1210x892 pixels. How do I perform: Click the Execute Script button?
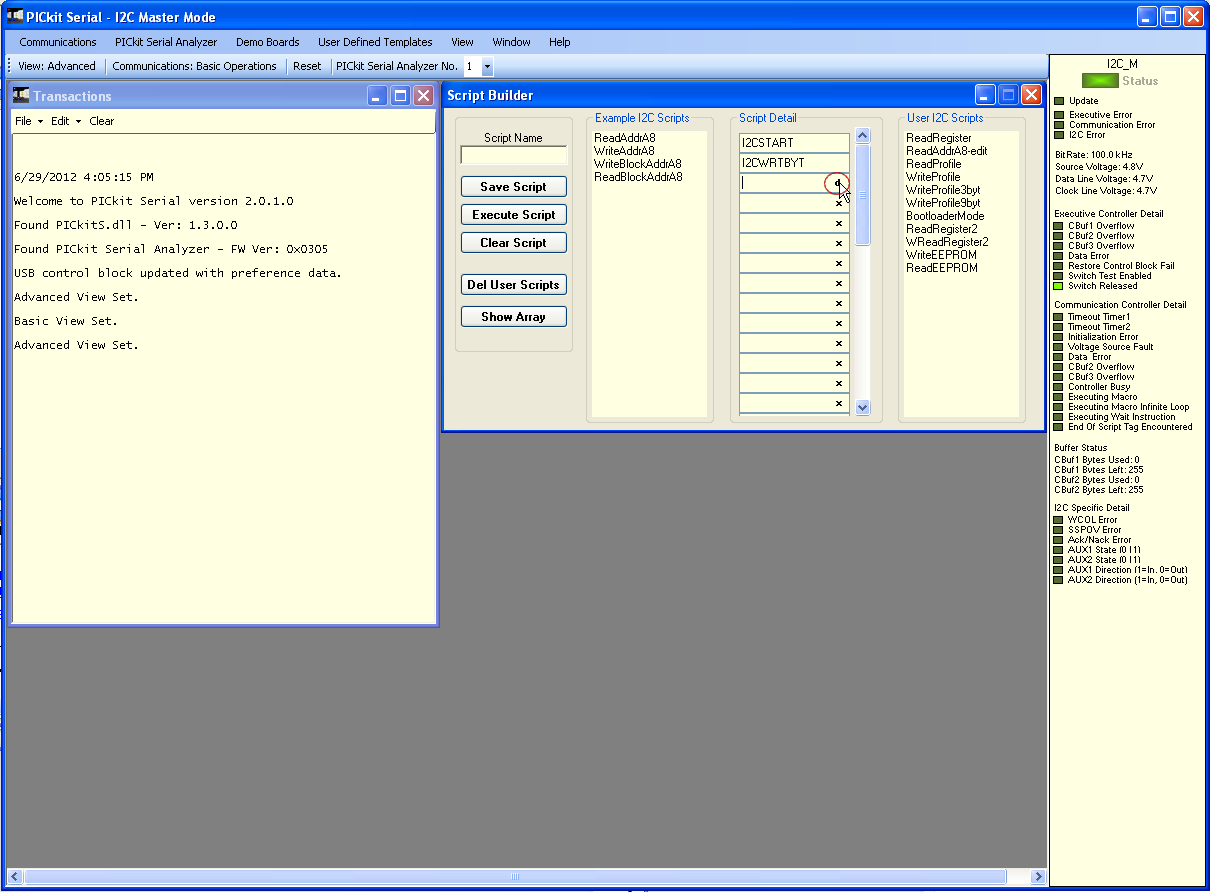(x=514, y=215)
